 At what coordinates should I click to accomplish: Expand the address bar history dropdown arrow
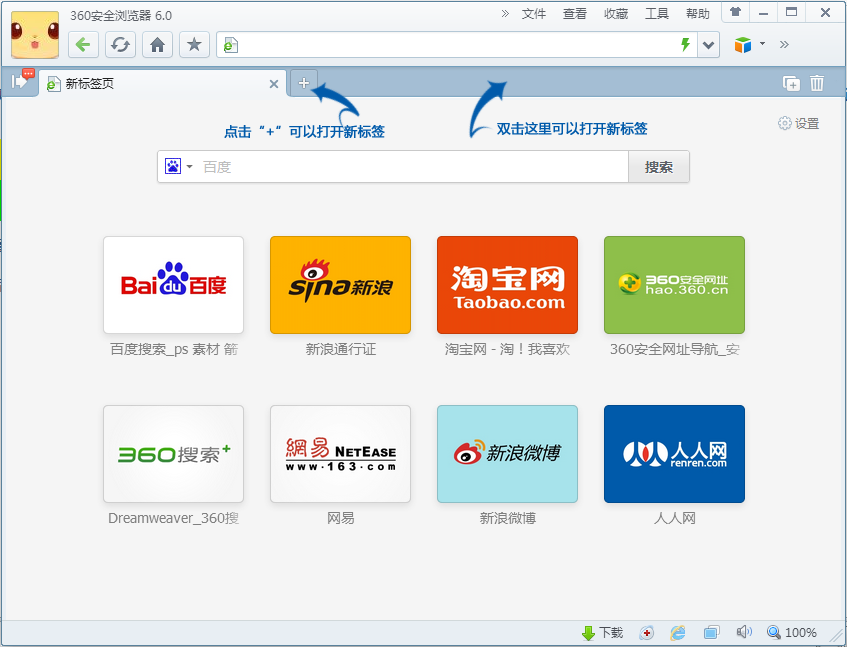[x=708, y=45]
